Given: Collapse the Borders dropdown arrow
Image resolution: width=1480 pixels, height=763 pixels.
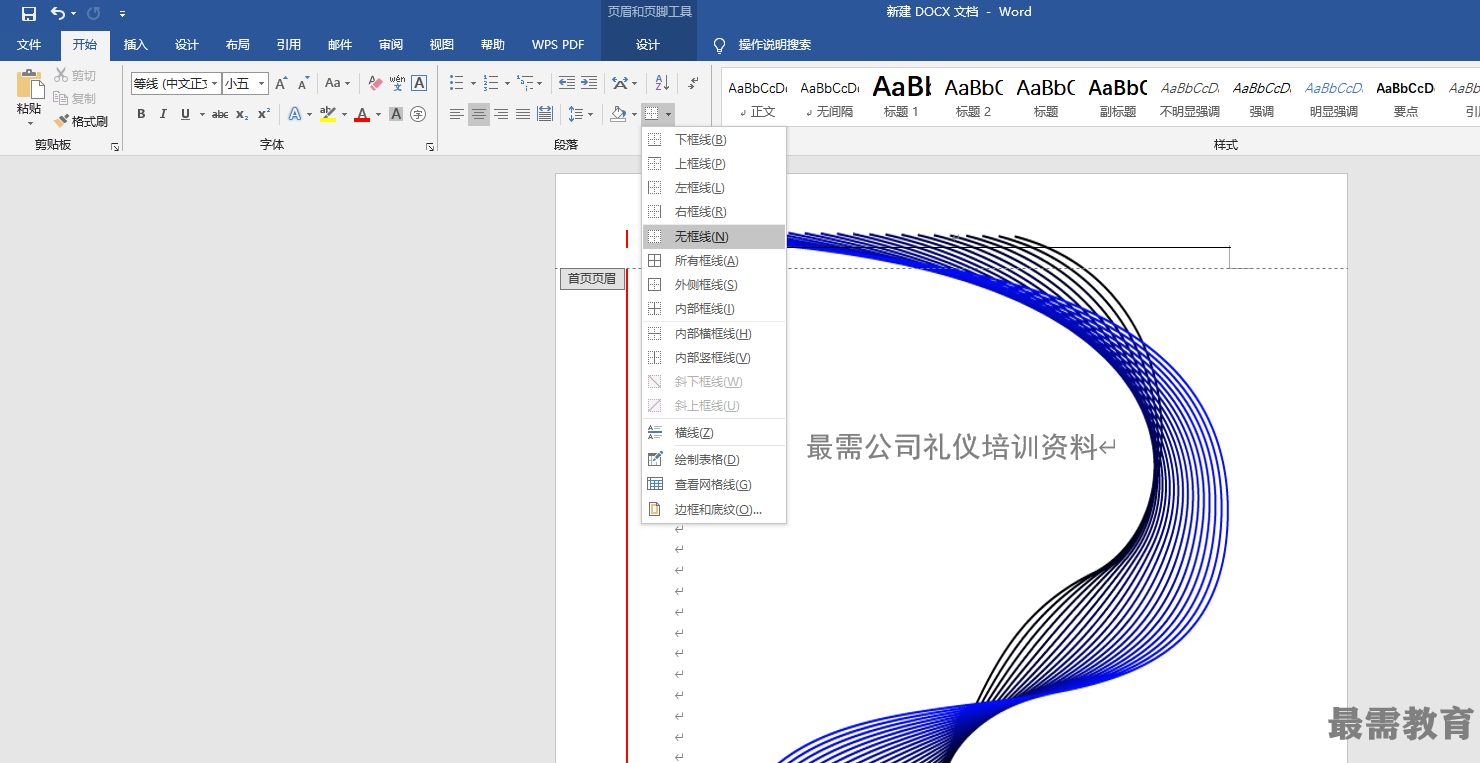Looking at the screenshot, I should coord(668,114).
